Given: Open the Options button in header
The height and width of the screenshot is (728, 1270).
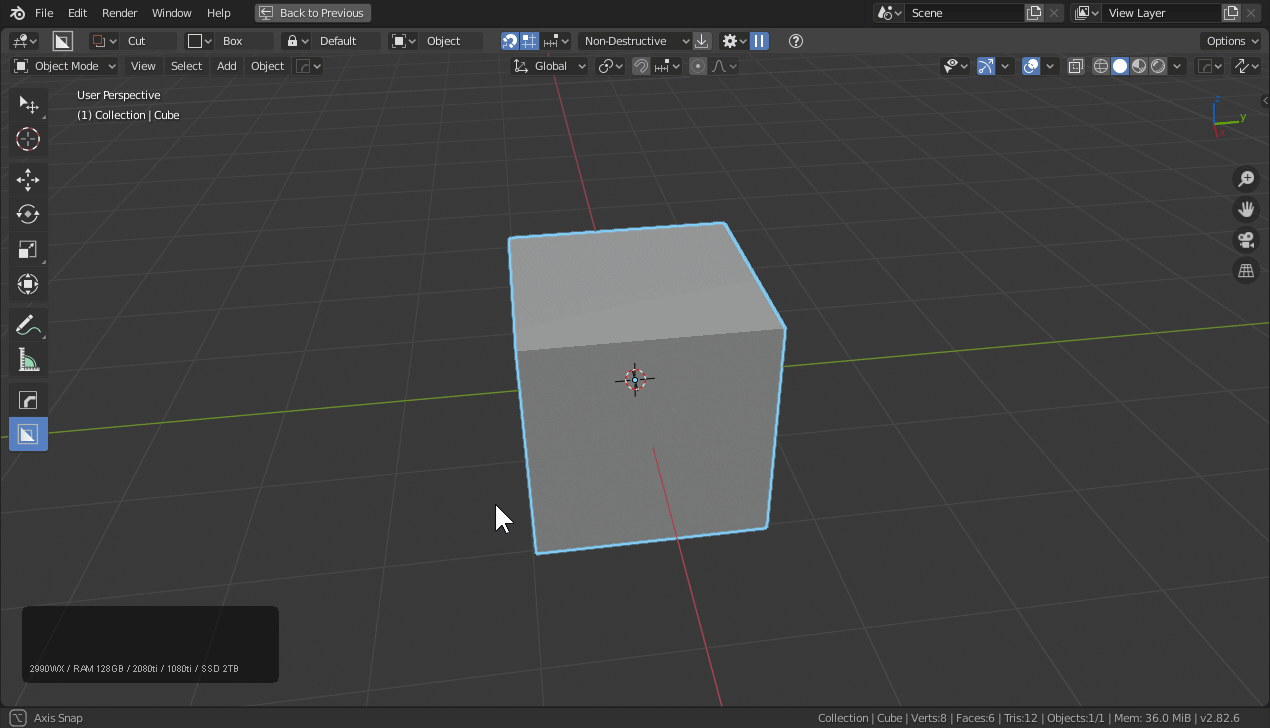Looking at the screenshot, I should pos(1230,41).
